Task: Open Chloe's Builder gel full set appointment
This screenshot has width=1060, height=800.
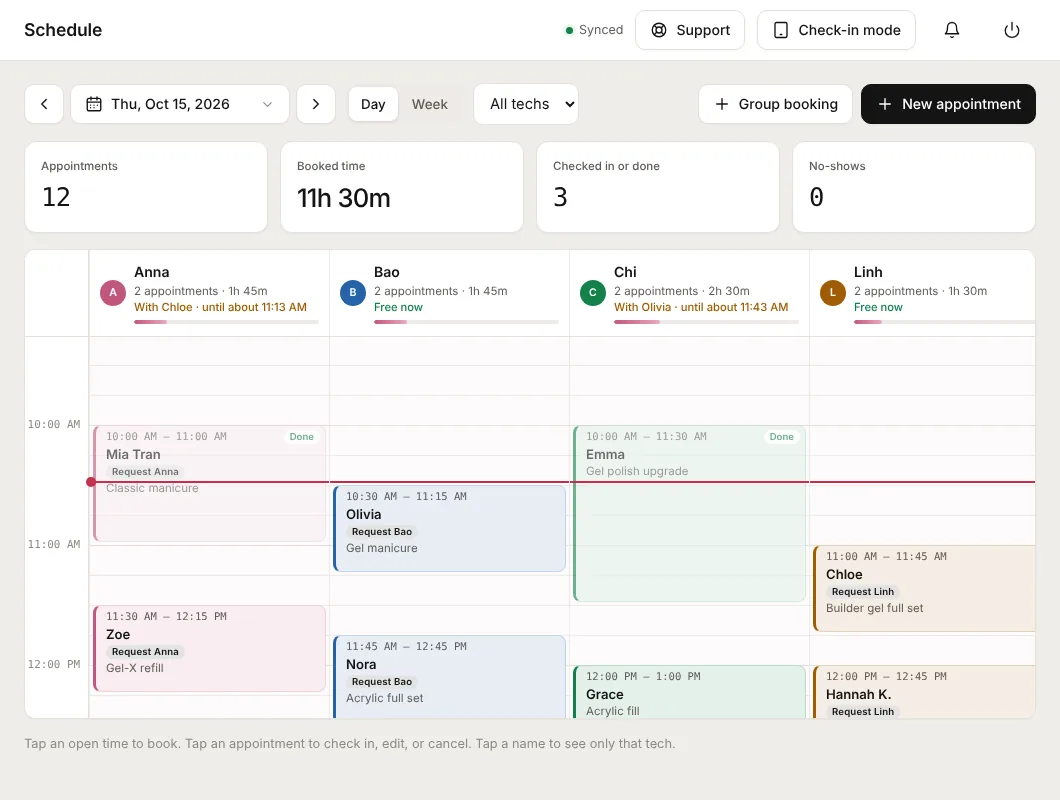Action: [x=924, y=588]
